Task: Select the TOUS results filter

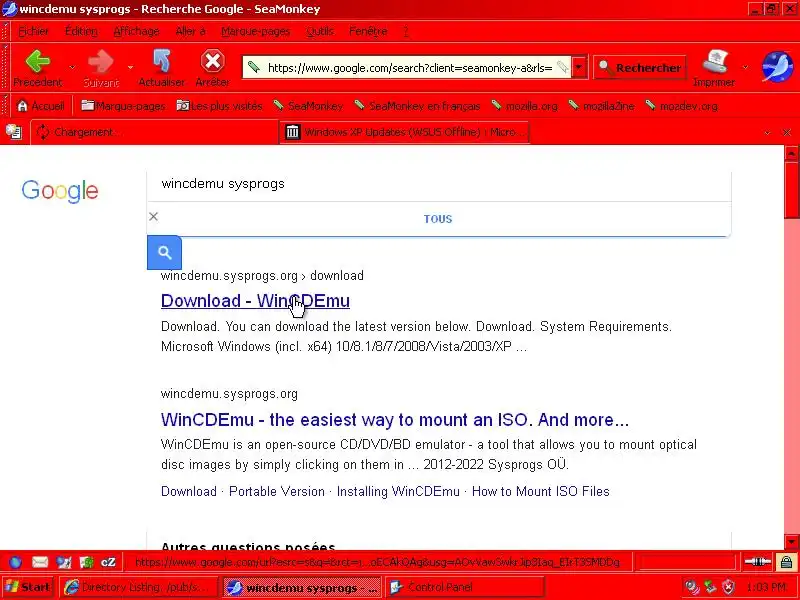Action: point(438,219)
